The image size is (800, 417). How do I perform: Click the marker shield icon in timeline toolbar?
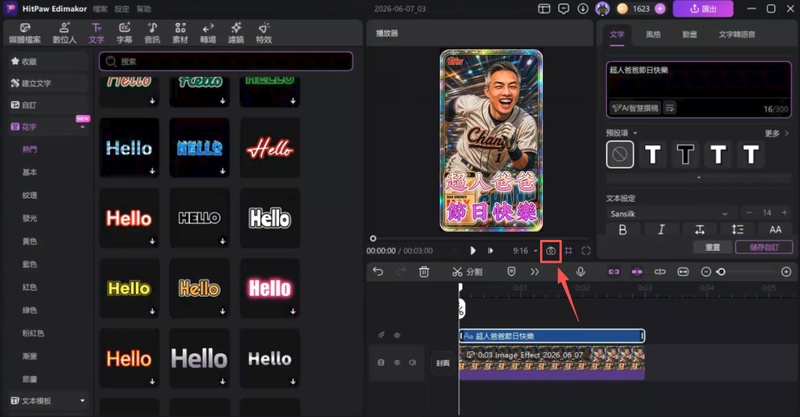pyautogui.click(x=511, y=272)
